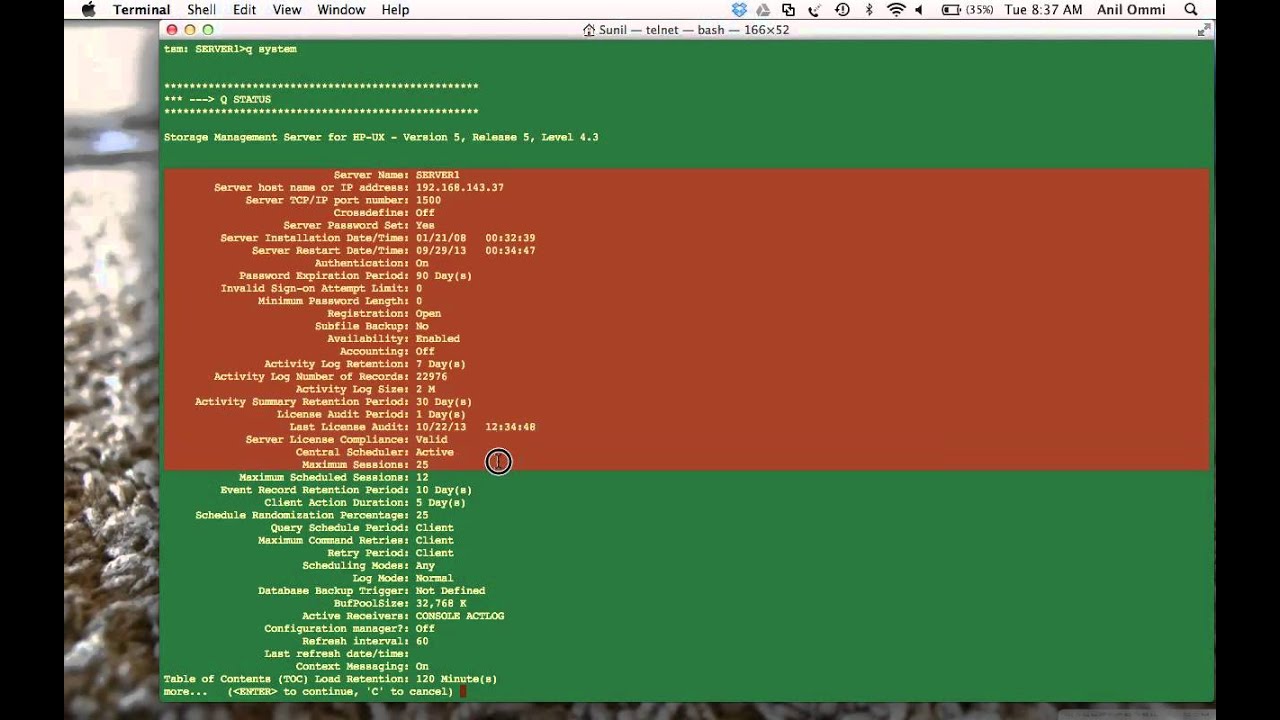Click the '*** ---> Q STATUS' header line
This screenshot has height=720, width=1280.
point(217,99)
